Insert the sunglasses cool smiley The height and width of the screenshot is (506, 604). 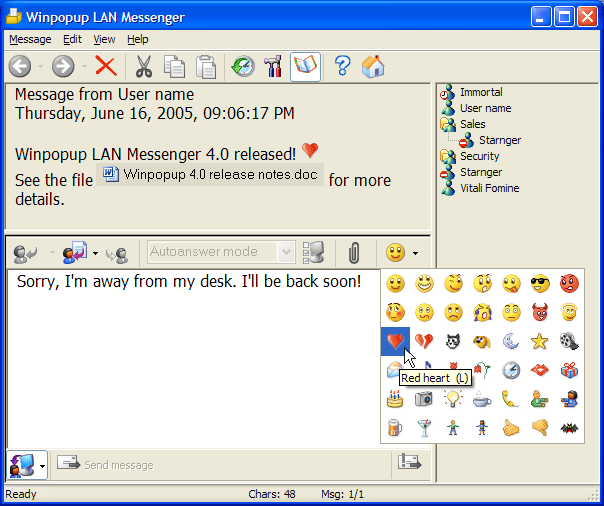coord(540,284)
